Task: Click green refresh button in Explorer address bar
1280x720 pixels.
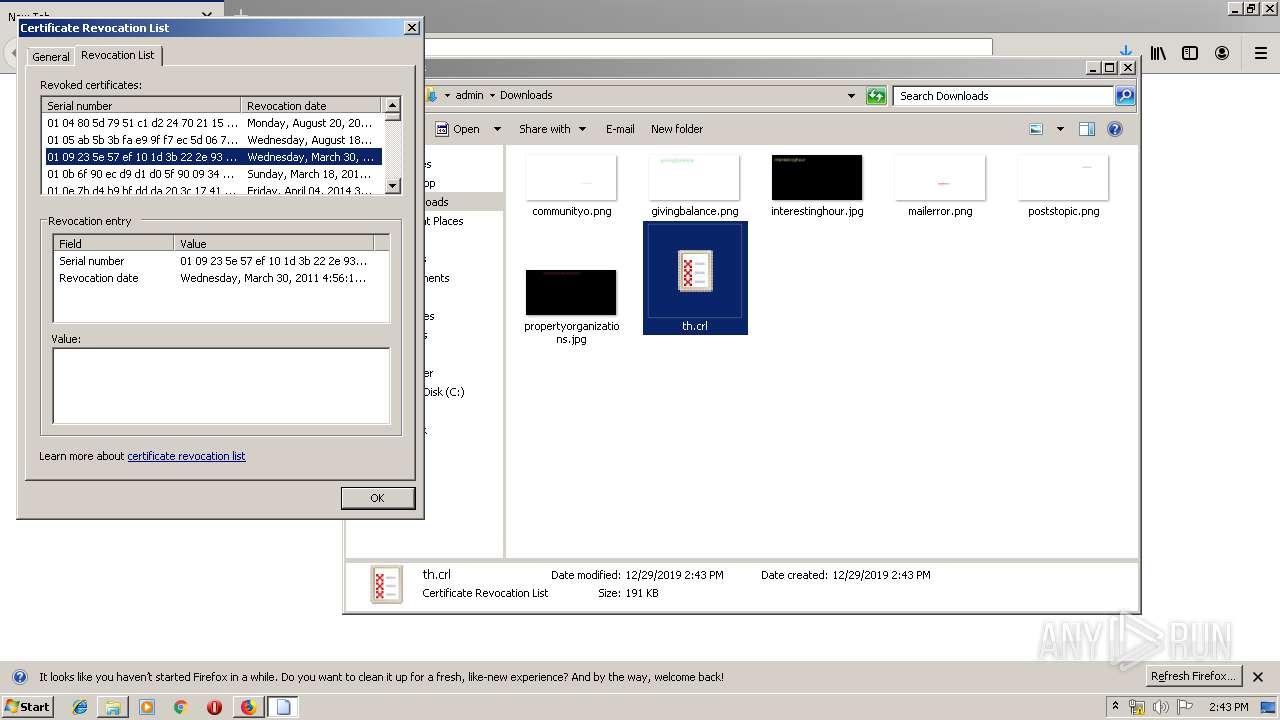Action: pyautogui.click(x=876, y=96)
